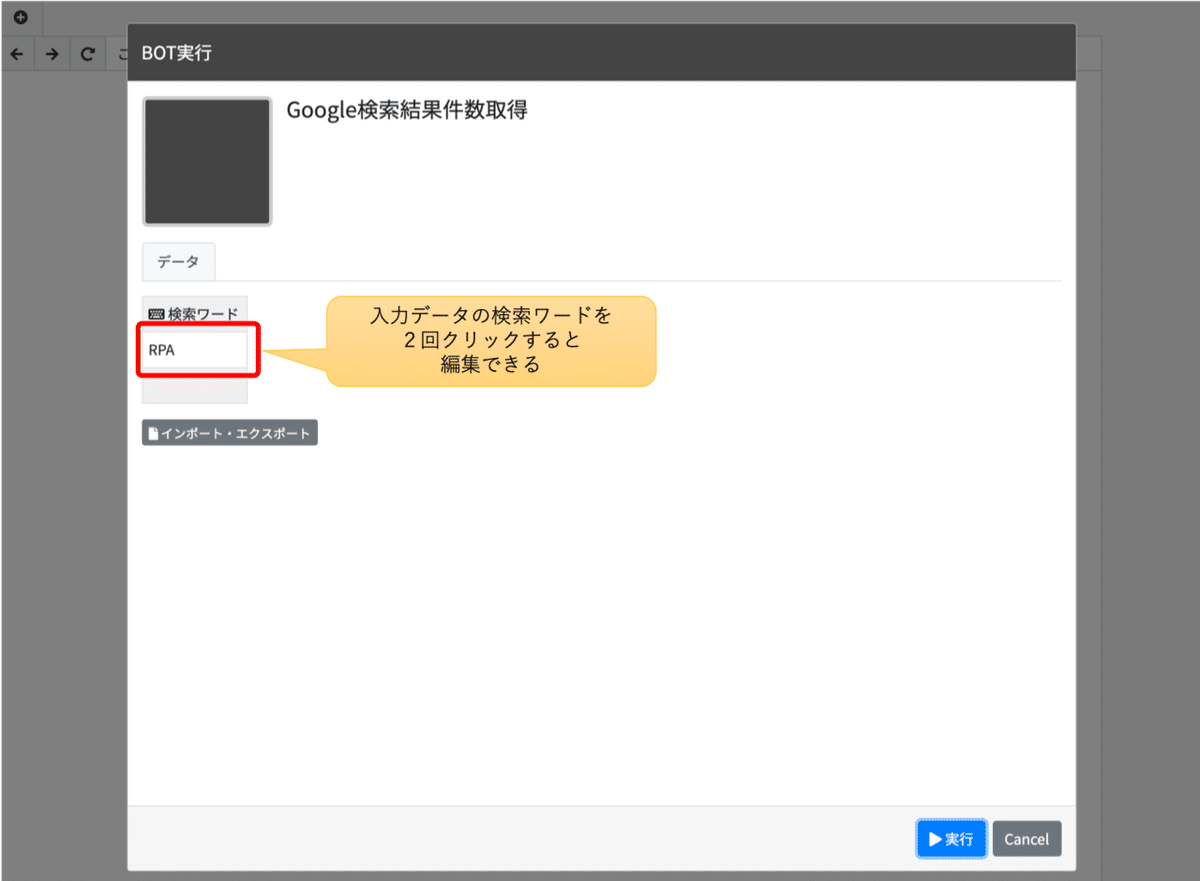Open インポート・エクスポート options

(x=229, y=432)
